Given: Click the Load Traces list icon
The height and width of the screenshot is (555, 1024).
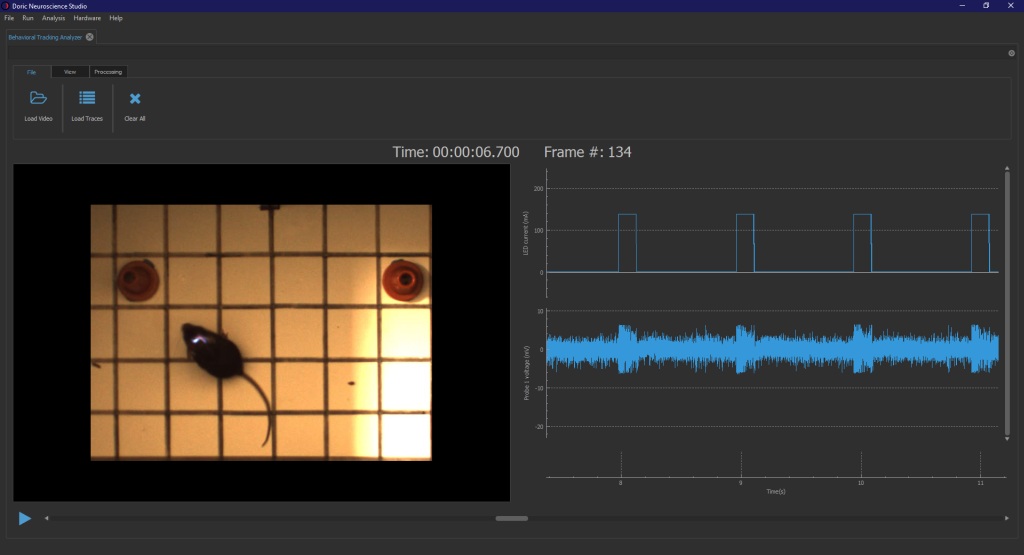Looking at the screenshot, I should click(87, 98).
